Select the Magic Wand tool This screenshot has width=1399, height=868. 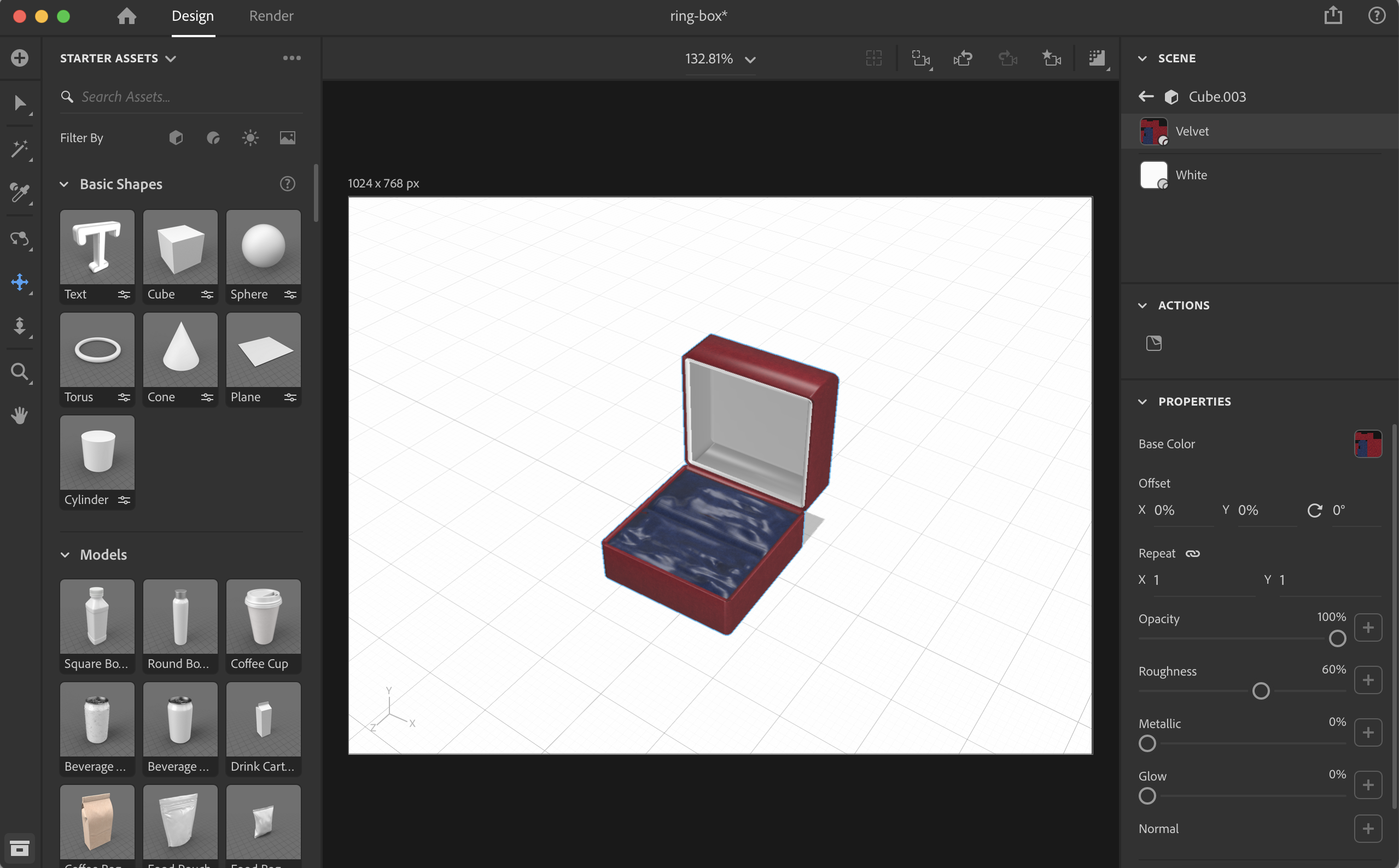20,150
